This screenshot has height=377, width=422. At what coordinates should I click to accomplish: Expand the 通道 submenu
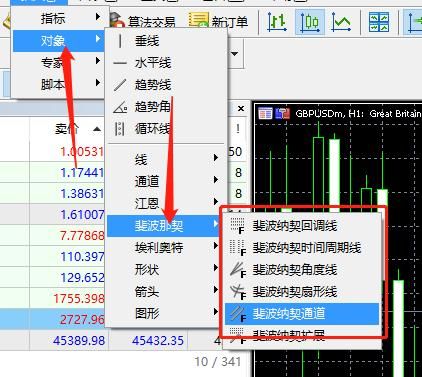167,181
